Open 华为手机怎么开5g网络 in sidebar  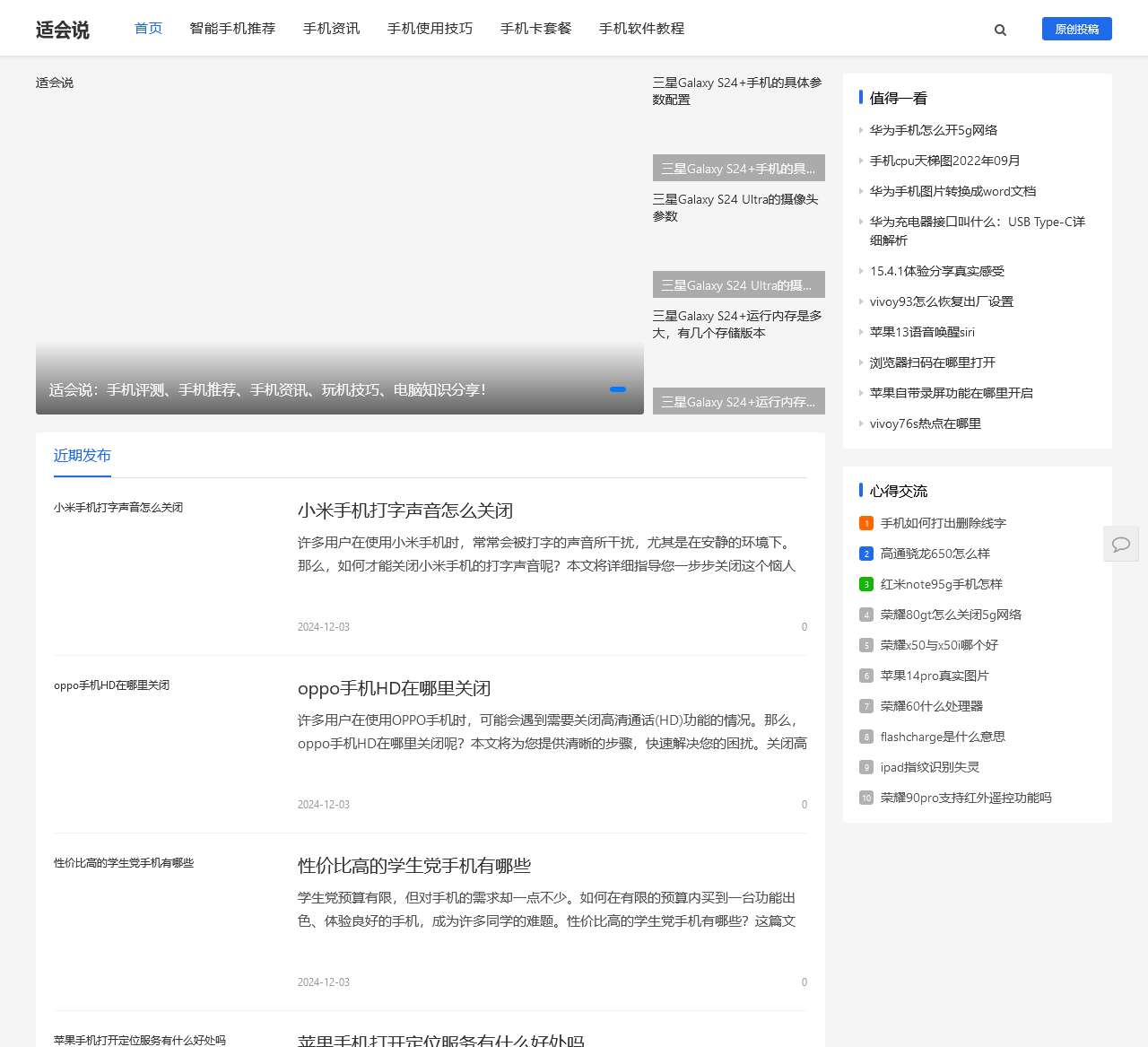point(933,130)
